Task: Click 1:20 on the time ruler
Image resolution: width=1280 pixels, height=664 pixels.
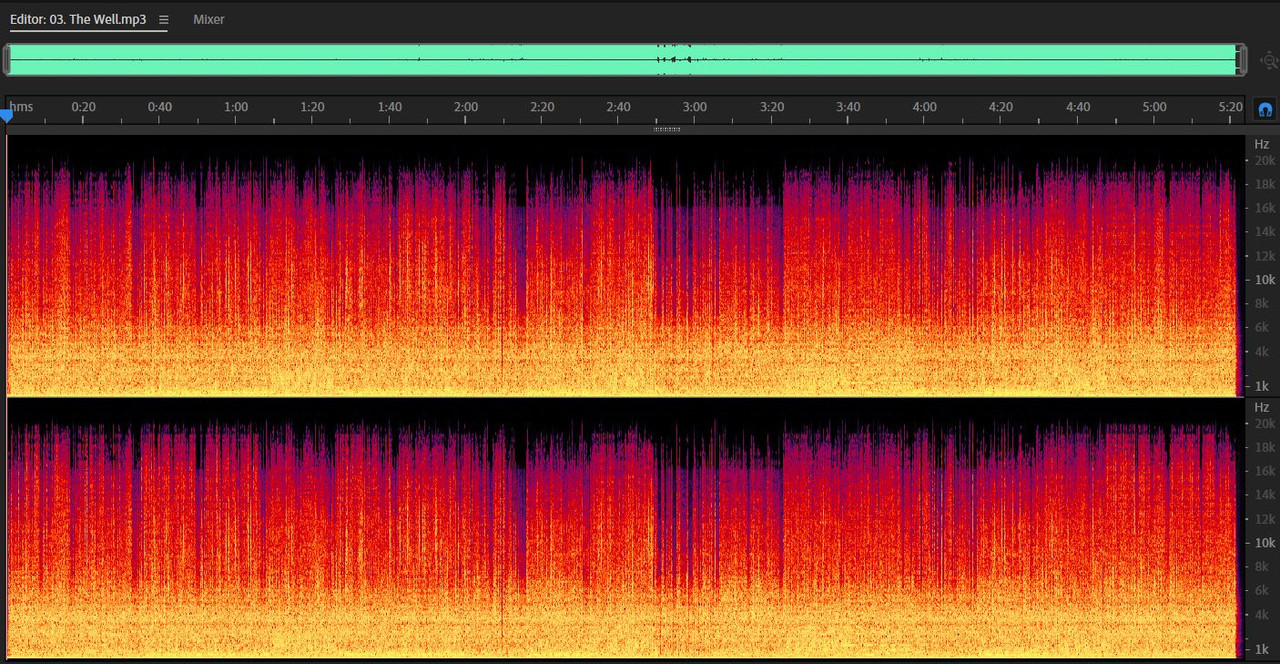Action: [x=313, y=107]
